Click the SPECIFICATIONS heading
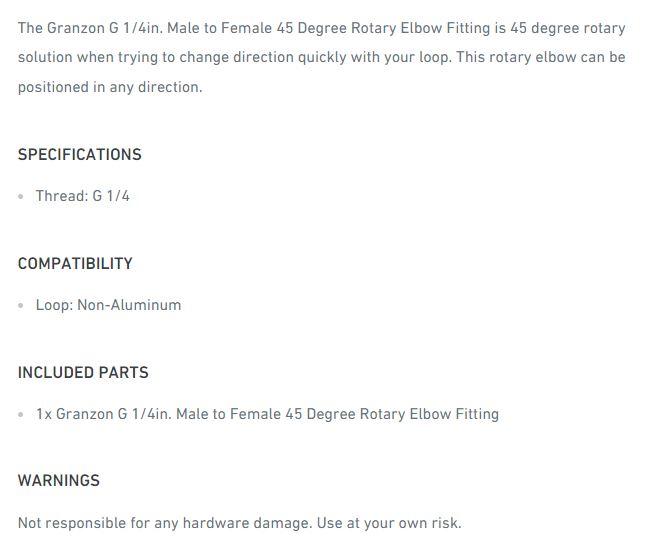The width and height of the screenshot is (660, 558). pos(79,154)
